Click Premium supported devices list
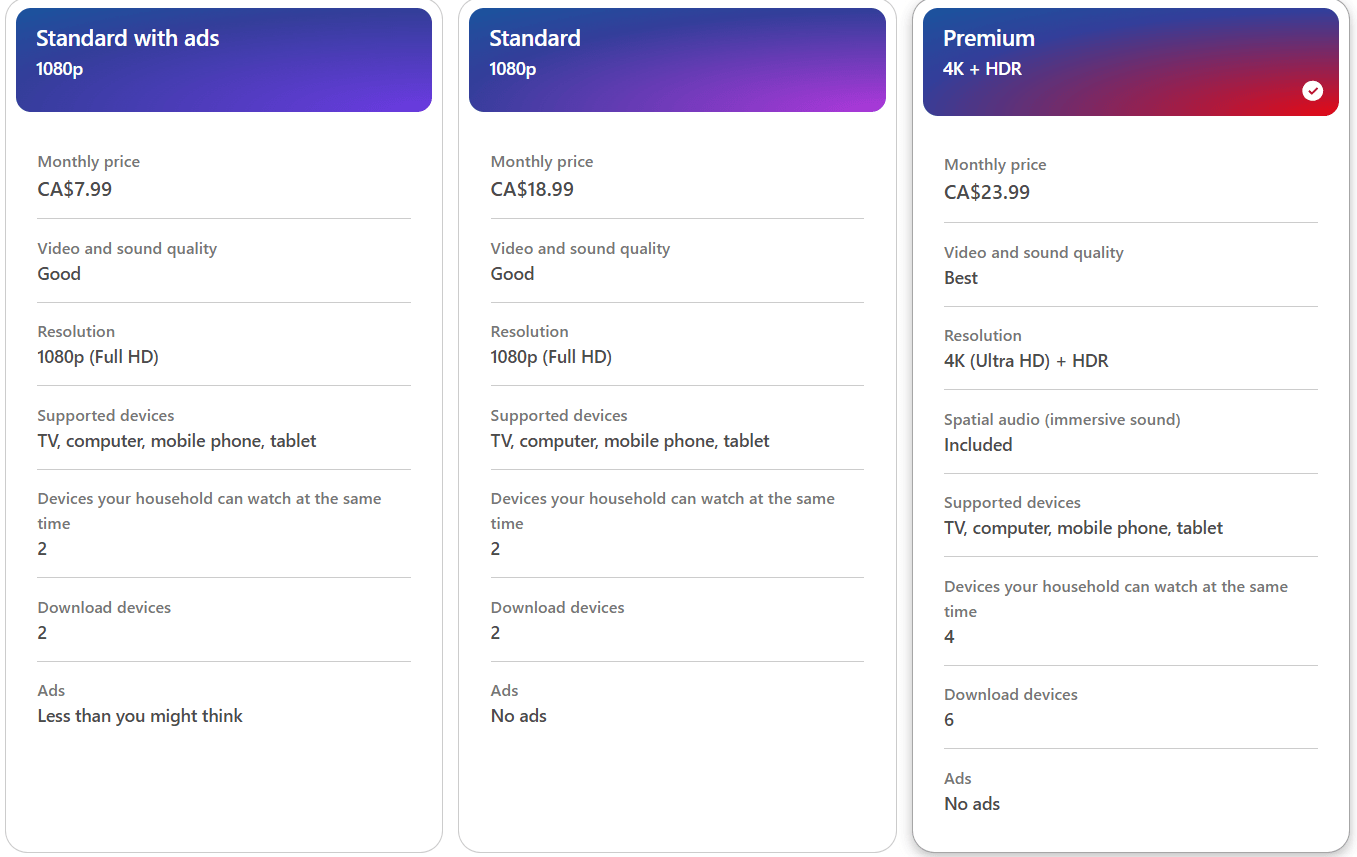 click(x=1083, y=528)
